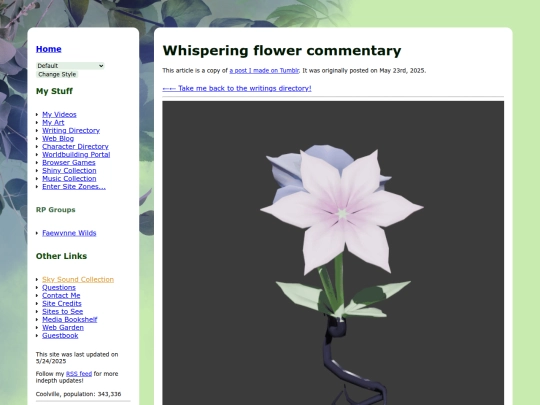Viewport: 540px width, 405px height.
Task: Open the Default style dropdown
Action: tap(70, 66)
